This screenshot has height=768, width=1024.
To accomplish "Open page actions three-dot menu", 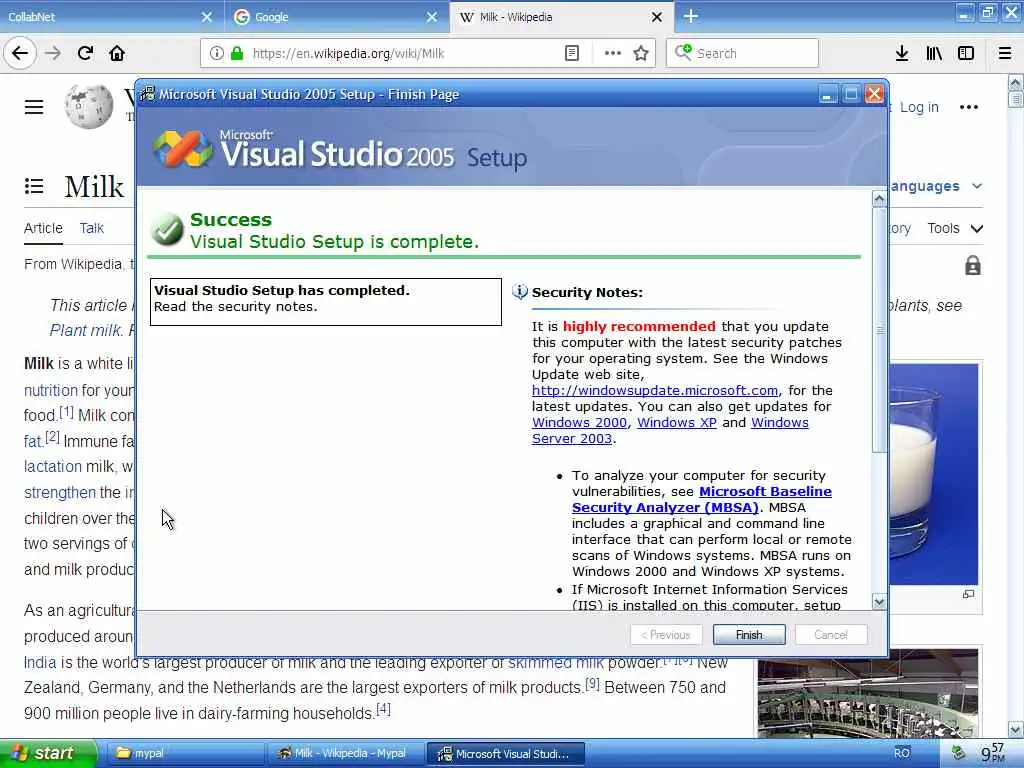I will pos(613,53).
